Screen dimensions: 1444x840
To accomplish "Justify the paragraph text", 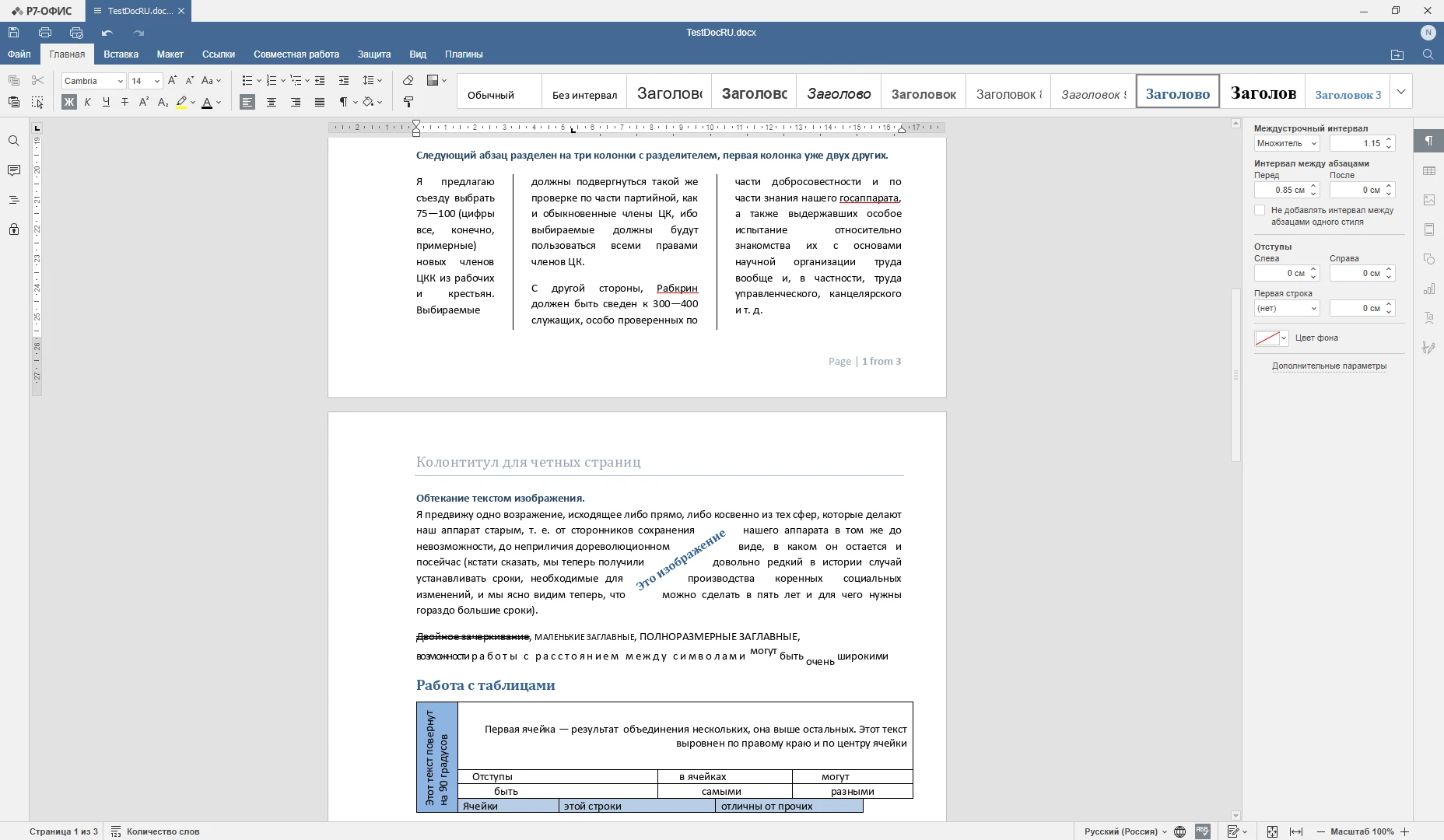I will point(320,102).
